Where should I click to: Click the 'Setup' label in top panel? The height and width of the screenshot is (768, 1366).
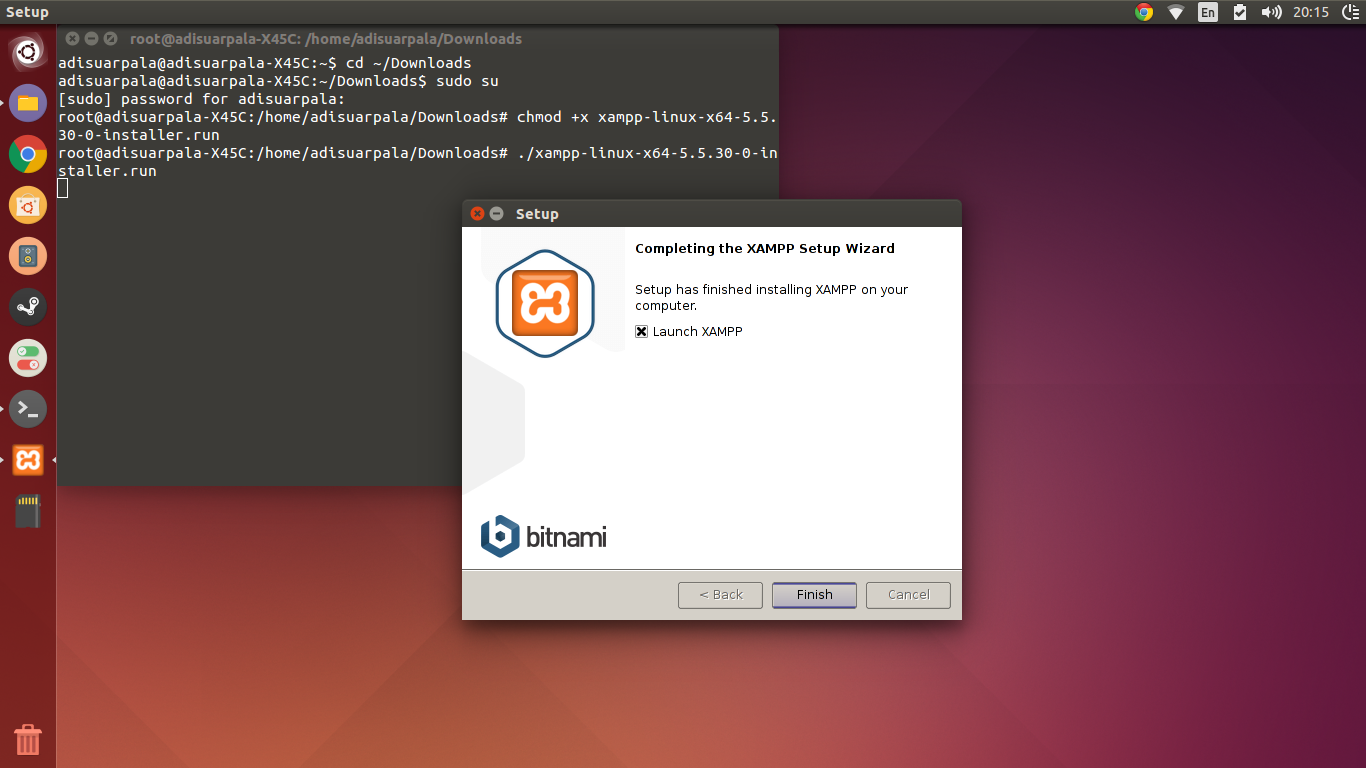(x=27, y=12)
